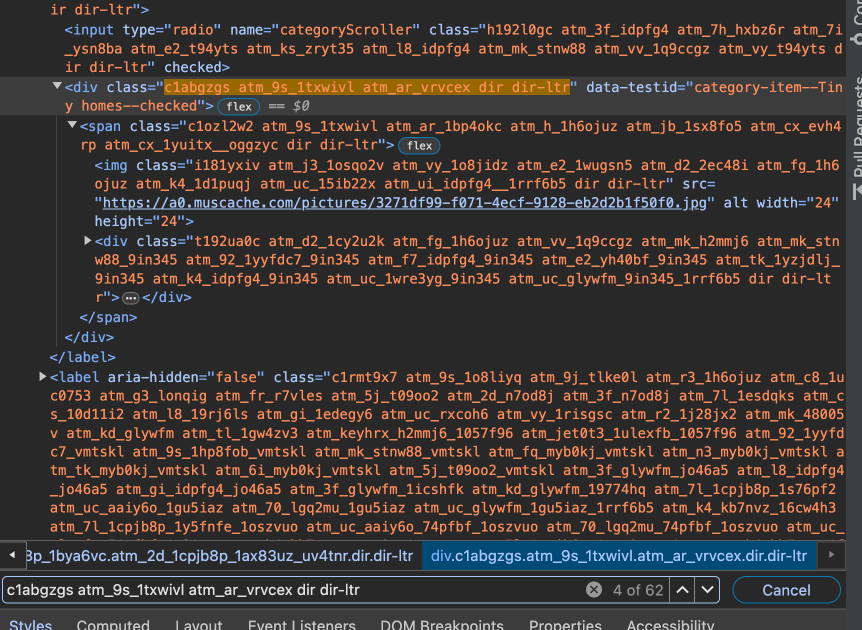Open the Layout tab
Image resolution: width=862 pixels, height=630 pixels.
[x=198, y=625]
